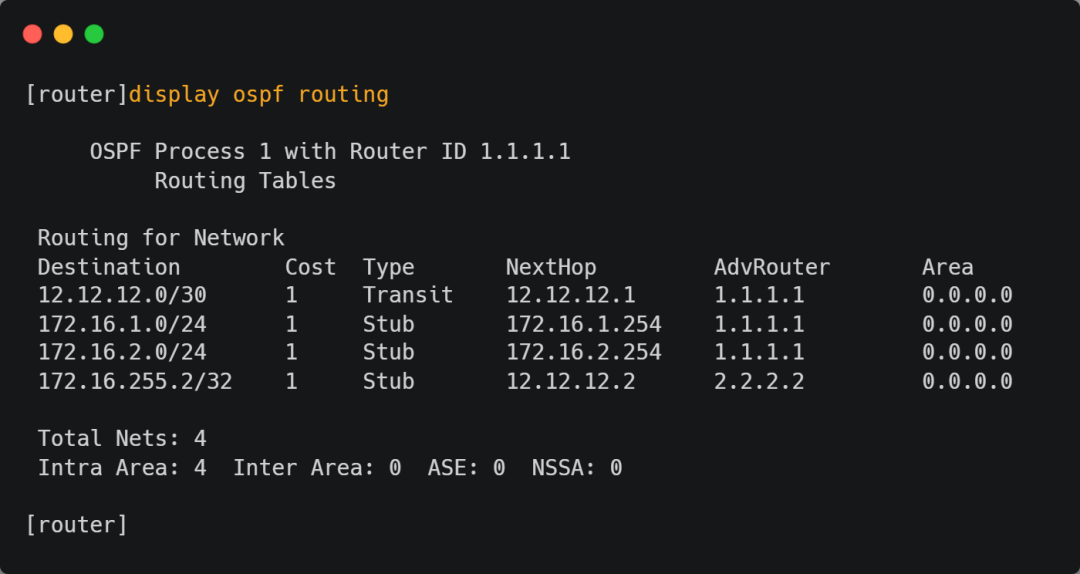Viewport: 1080px width, 574px height.
Task: Click the 172.16.255.2/32 destination entry
Action: point(135,381)
